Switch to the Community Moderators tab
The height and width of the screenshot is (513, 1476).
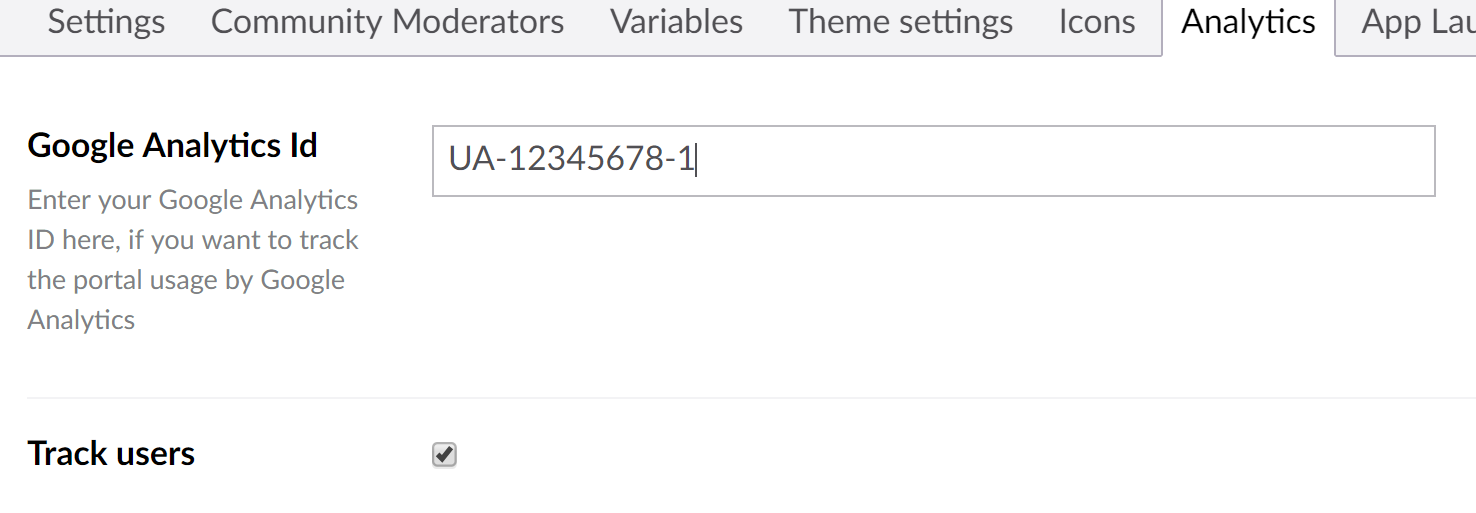coord(387,22)
